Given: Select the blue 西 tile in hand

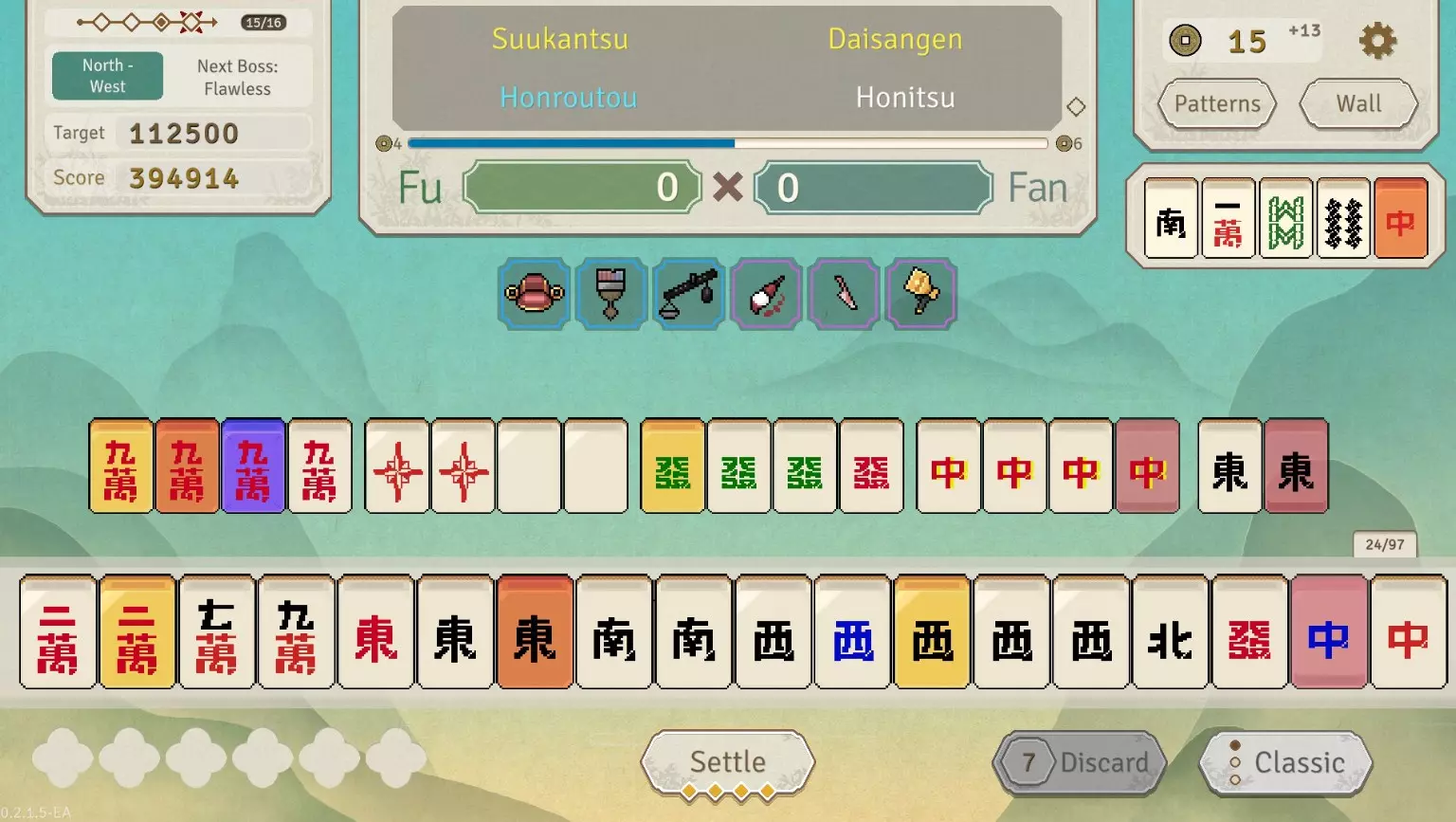Looking at the screenshot, I should pos(852,631).
